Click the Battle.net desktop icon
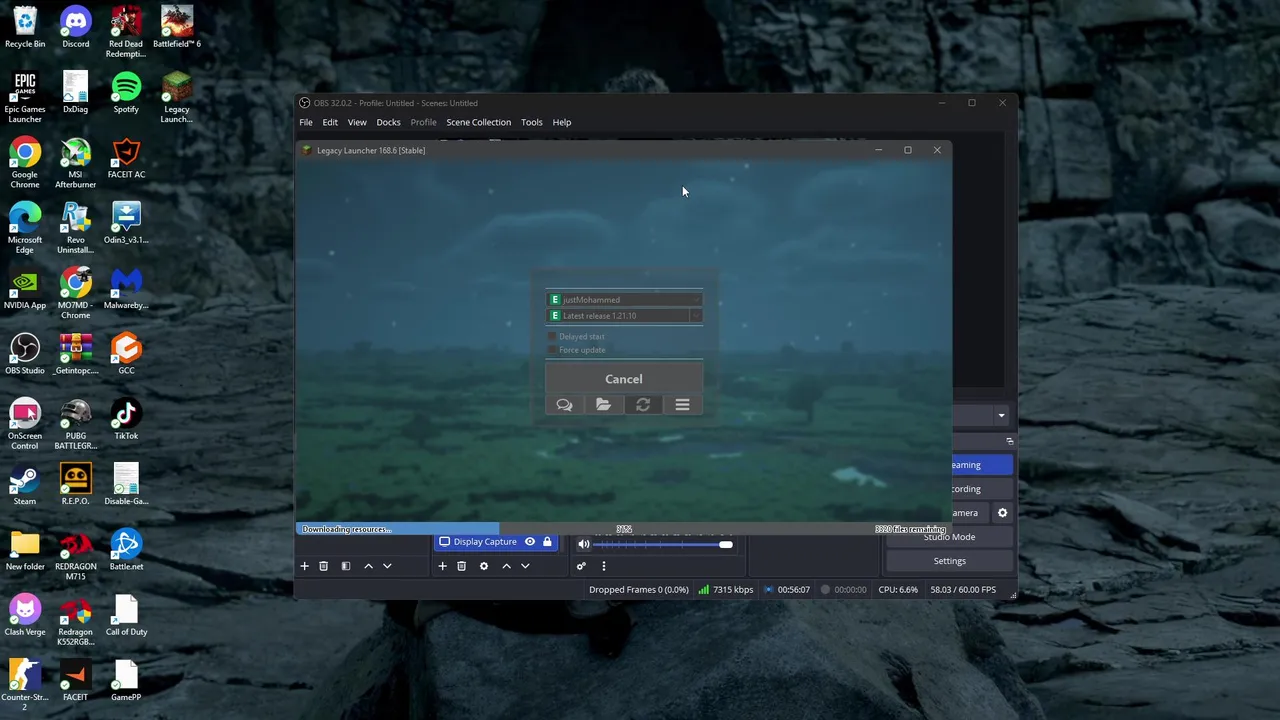The height and width of the screenshot is (720, 1280). tap(126, 550)
